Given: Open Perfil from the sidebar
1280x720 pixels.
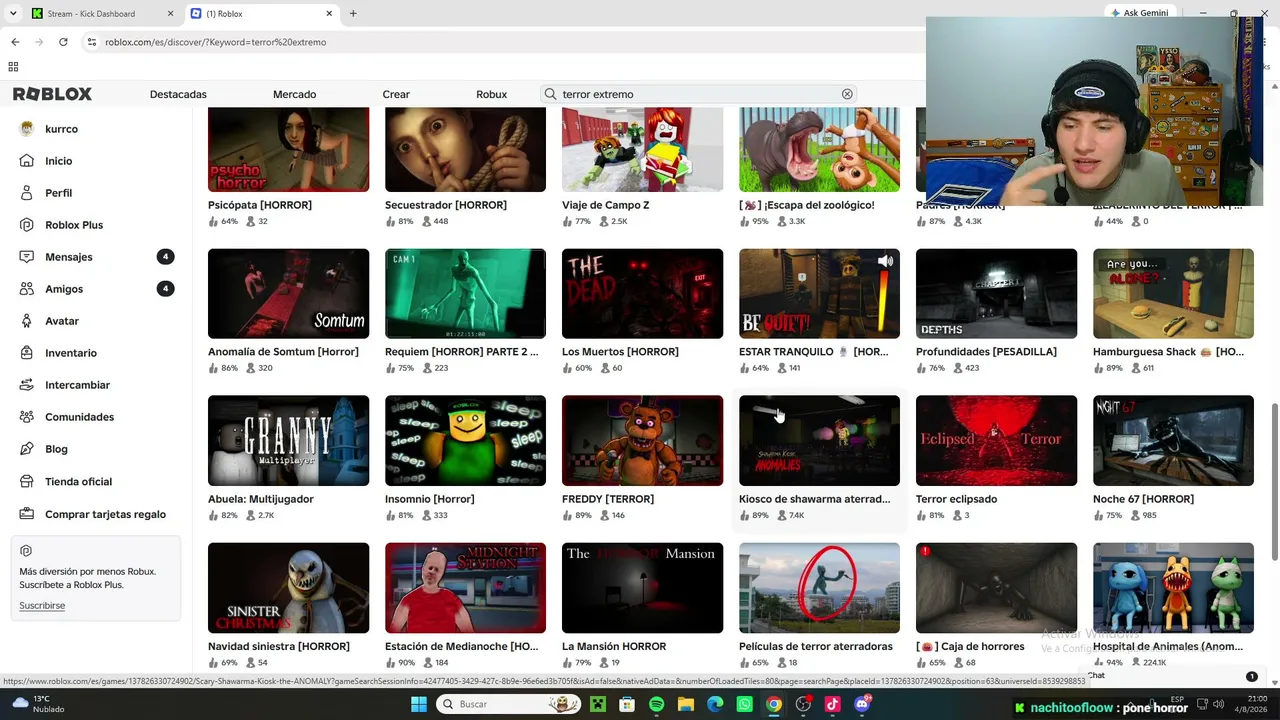Looking at the screenshot, I should pos(58,193).
